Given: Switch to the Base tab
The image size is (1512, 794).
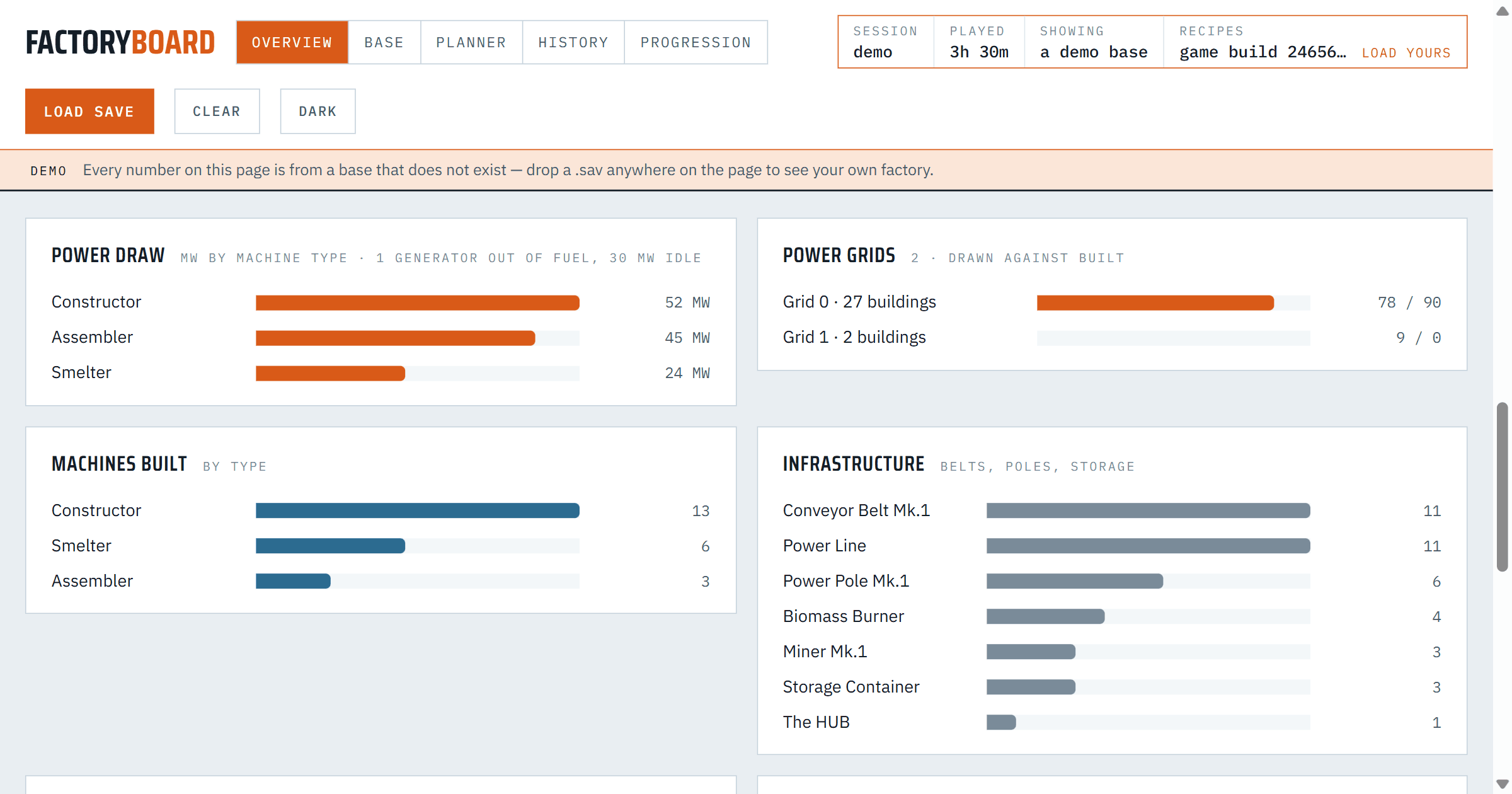Looking at the screenshot, I should pos(384,42).
